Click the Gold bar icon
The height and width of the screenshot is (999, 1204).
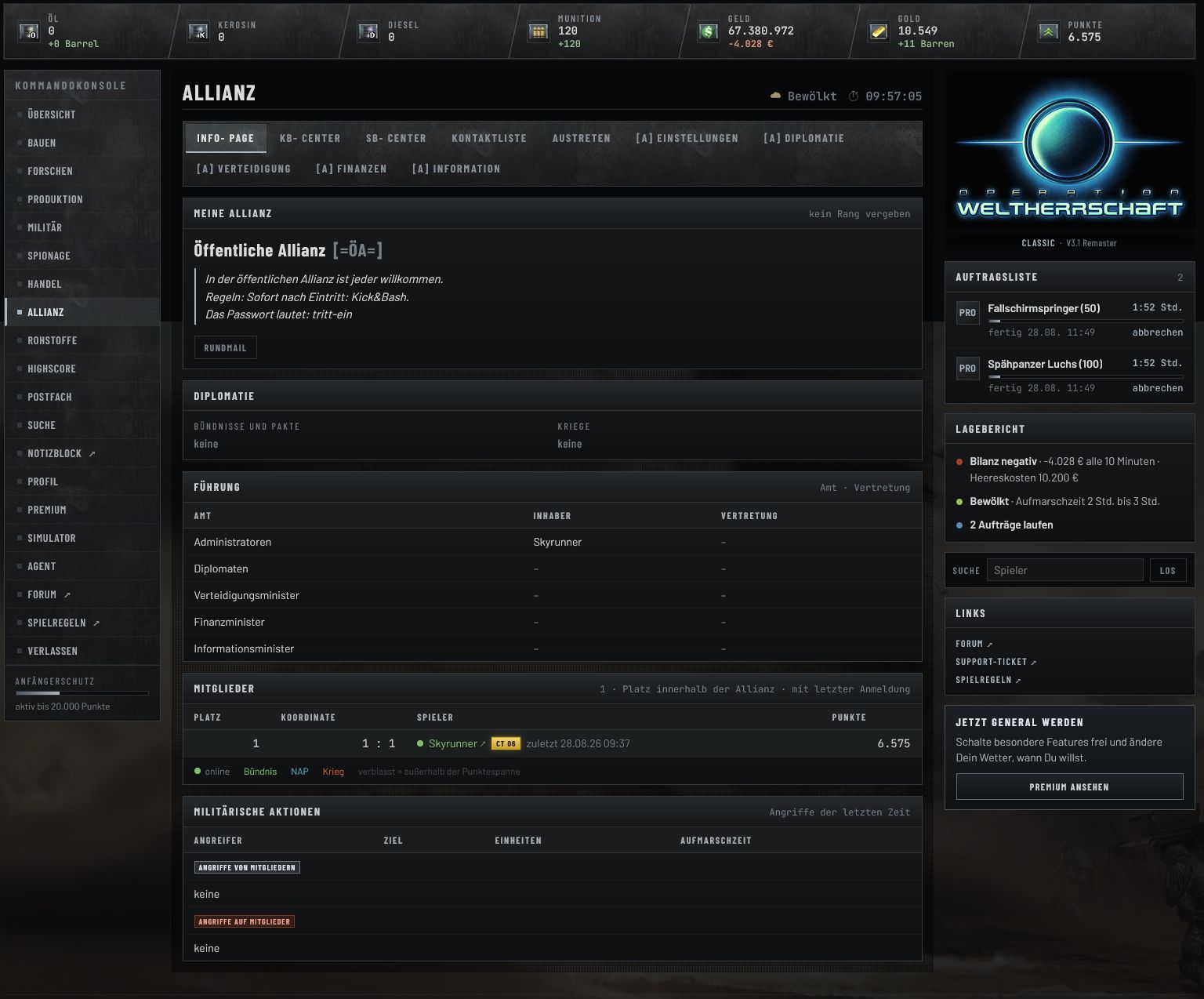[879, 31]
